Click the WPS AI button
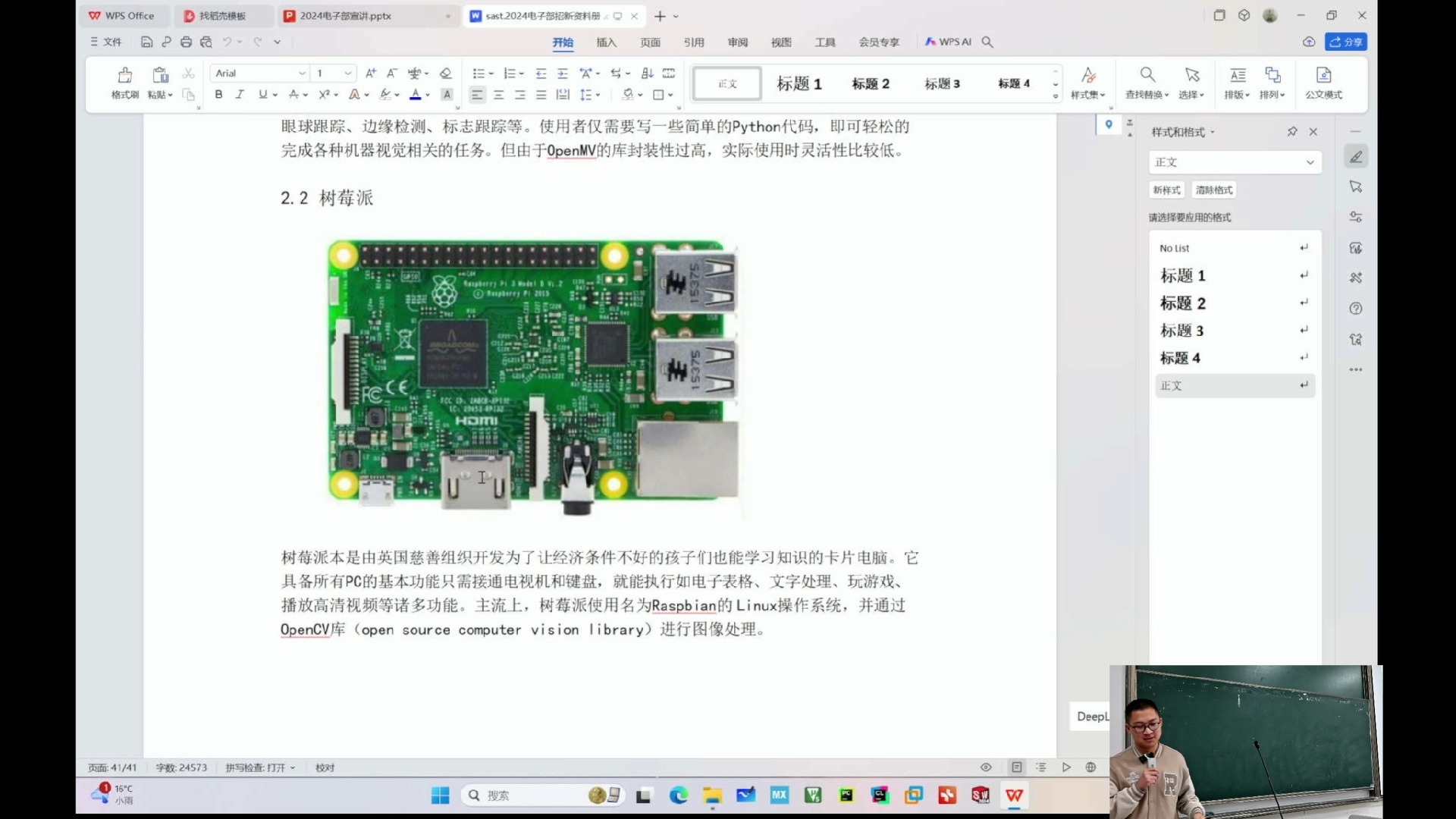 click(x=948, y=42)
